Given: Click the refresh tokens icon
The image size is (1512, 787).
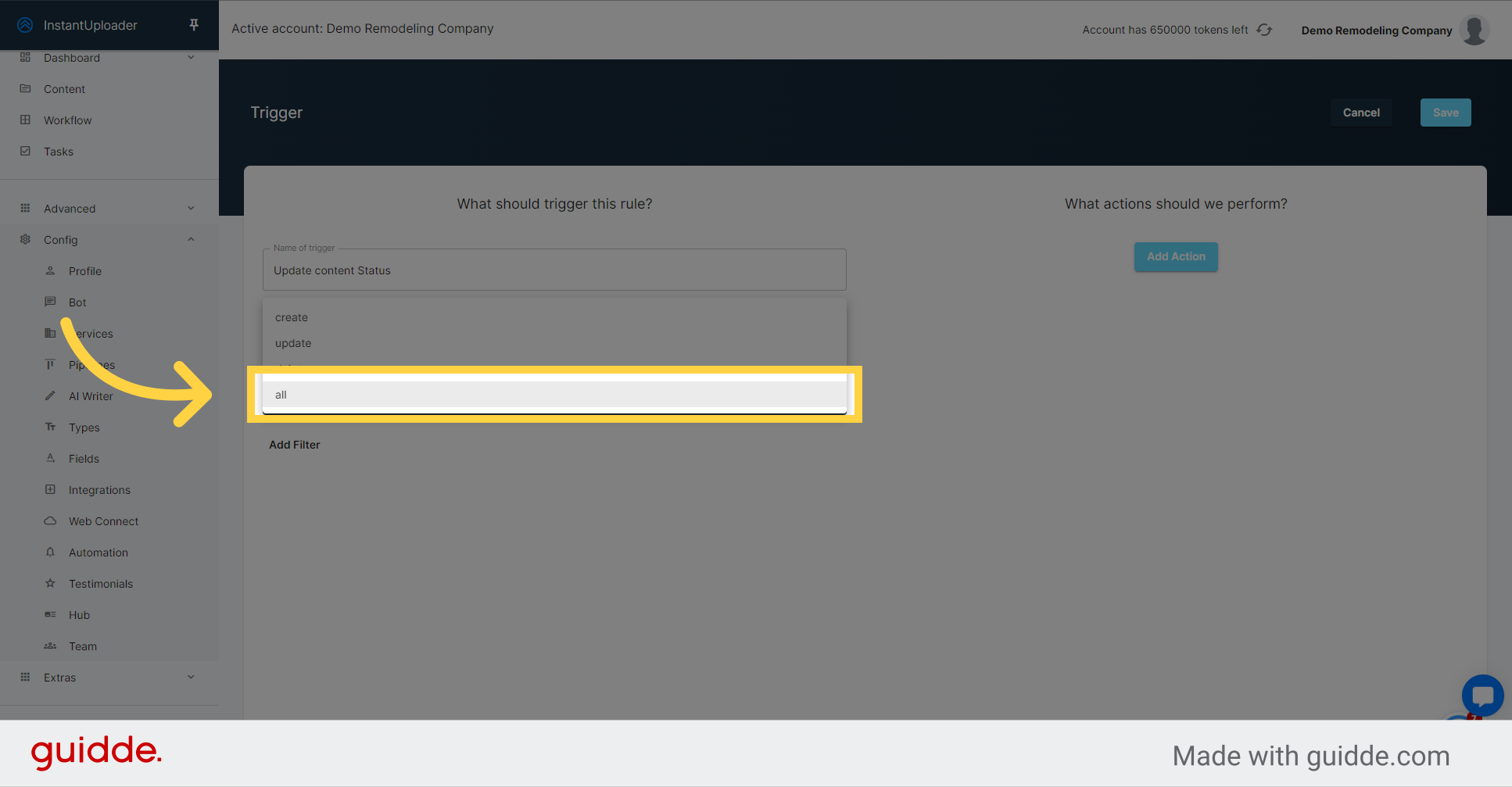Looking at the screenshot, I should 1264,29.
